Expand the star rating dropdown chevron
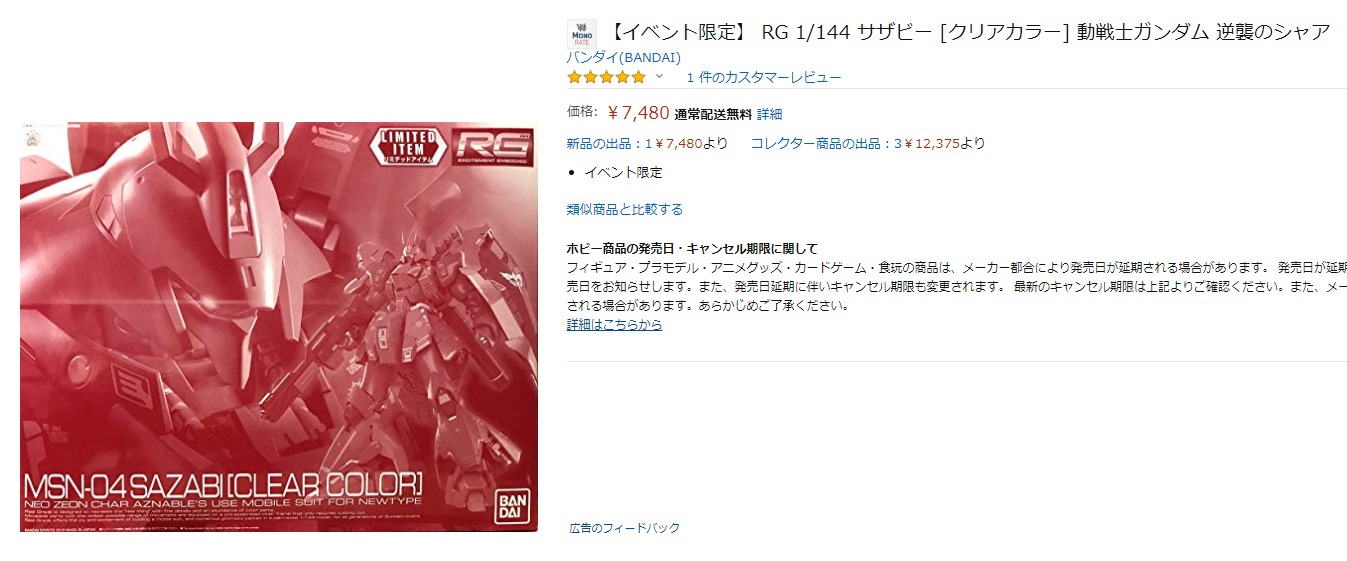 [659, 77]
